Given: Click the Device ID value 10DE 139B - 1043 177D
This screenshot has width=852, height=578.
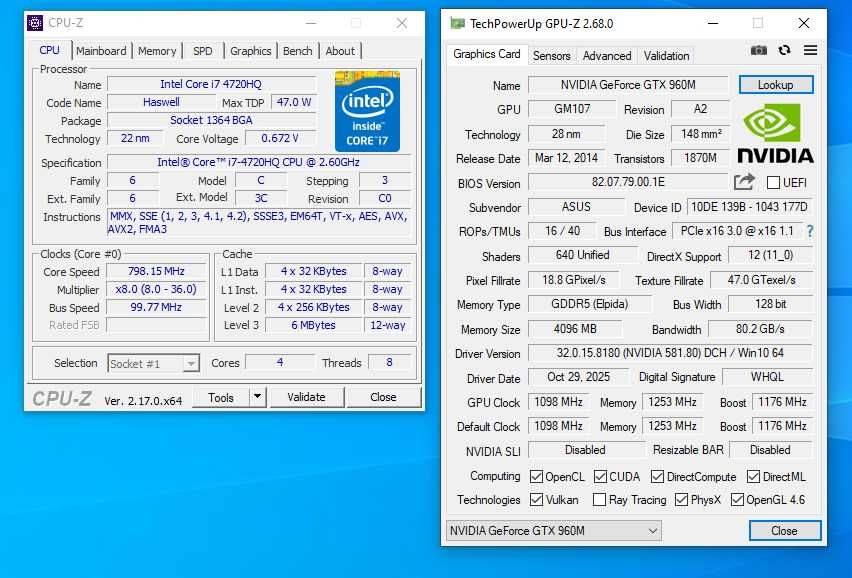Looking at the screenshot, I should pyautogui.click(x=750, y=207).
